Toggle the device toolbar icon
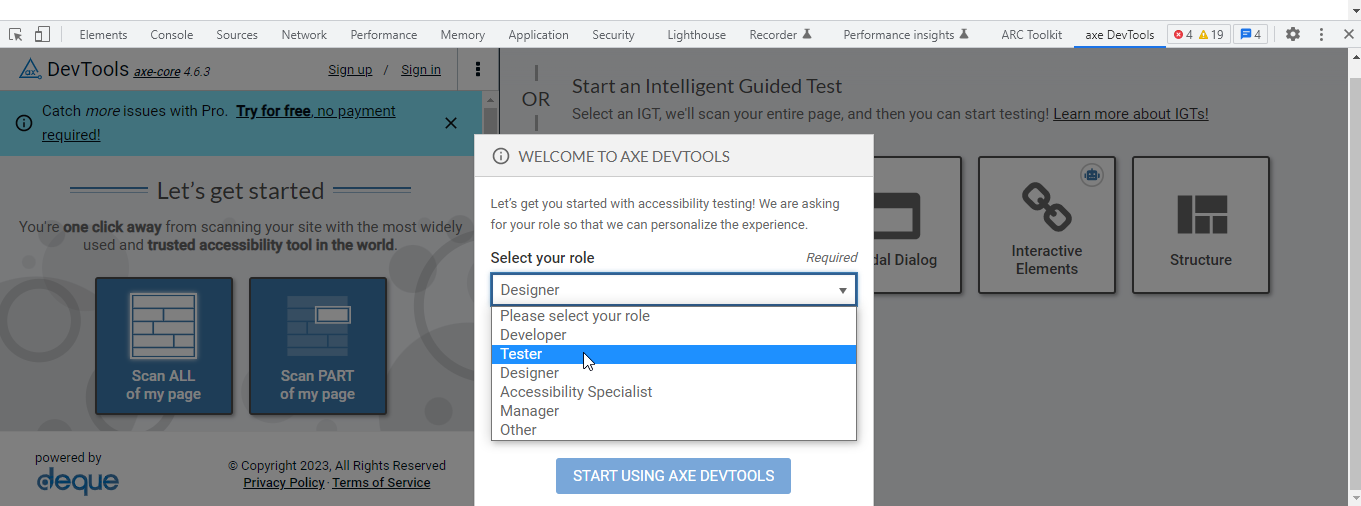1361x506 pixels. [x=42, y=34]
